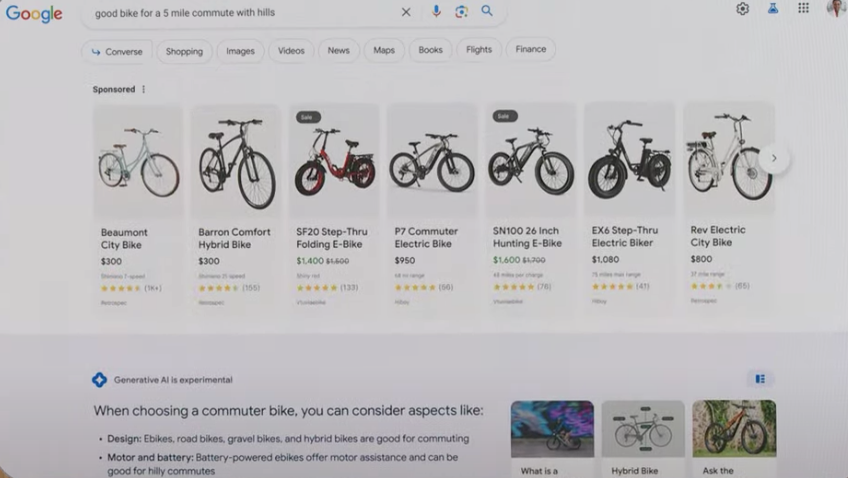Image resolution: width=848 pixels, height=478 pixels.
Task: Click Rev Electric star rating (65)
Action: tap(720, 286)
